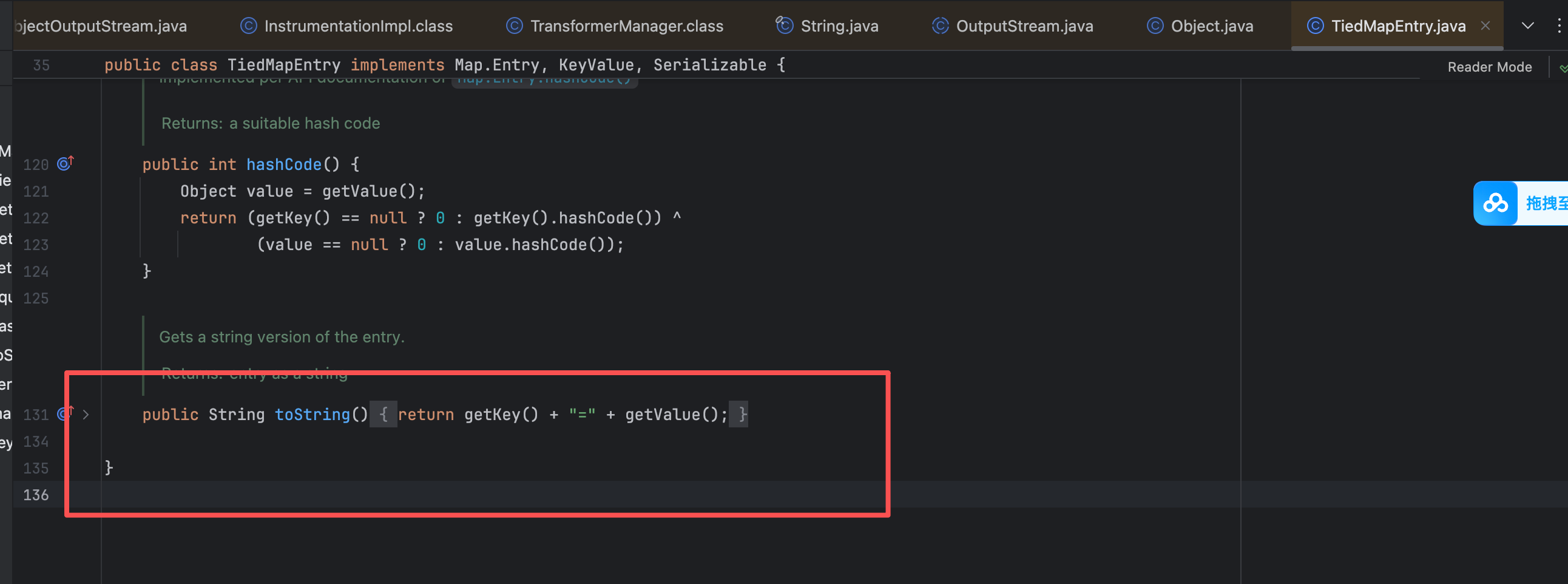Click the class icon on TransformerManager.class tab

tap(515, 25)
